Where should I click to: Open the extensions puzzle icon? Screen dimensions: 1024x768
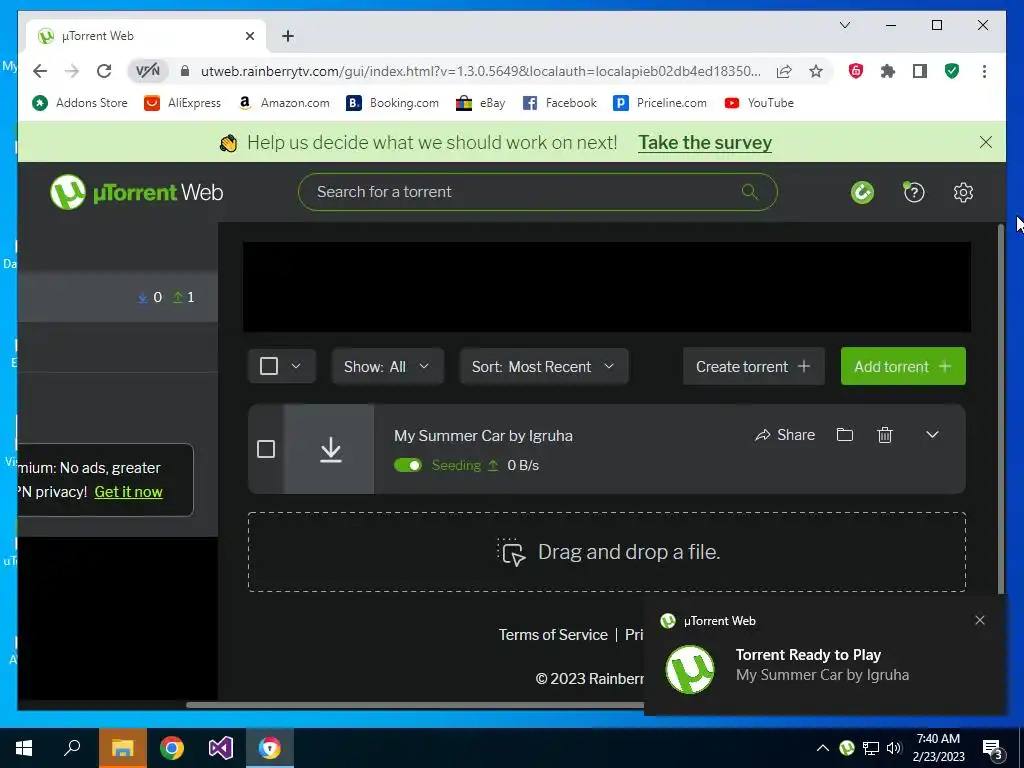click(x=888, y=71)
